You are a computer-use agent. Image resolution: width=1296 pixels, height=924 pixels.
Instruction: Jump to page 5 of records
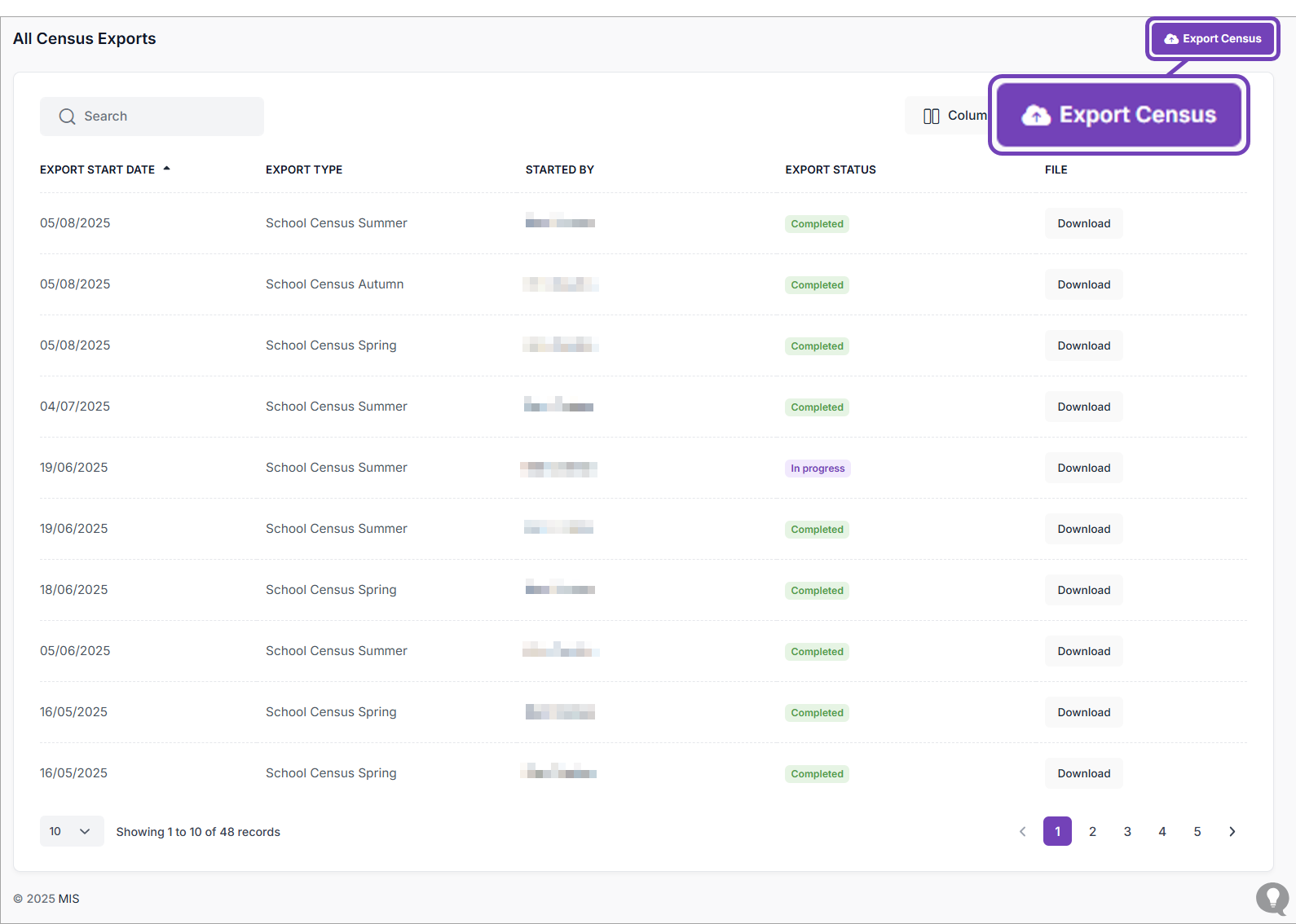point(1197,831)
